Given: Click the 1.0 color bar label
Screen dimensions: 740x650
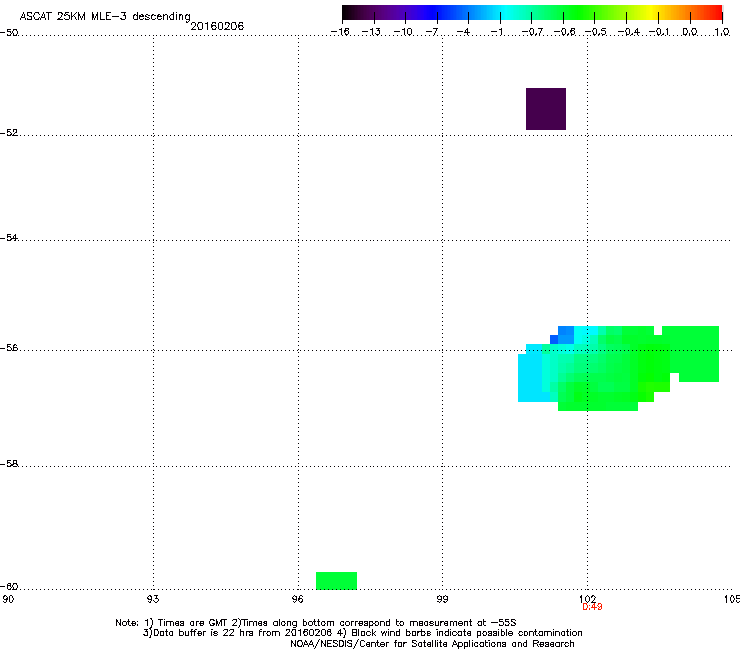Looking at the screenshot, I should tap(722, 32).
